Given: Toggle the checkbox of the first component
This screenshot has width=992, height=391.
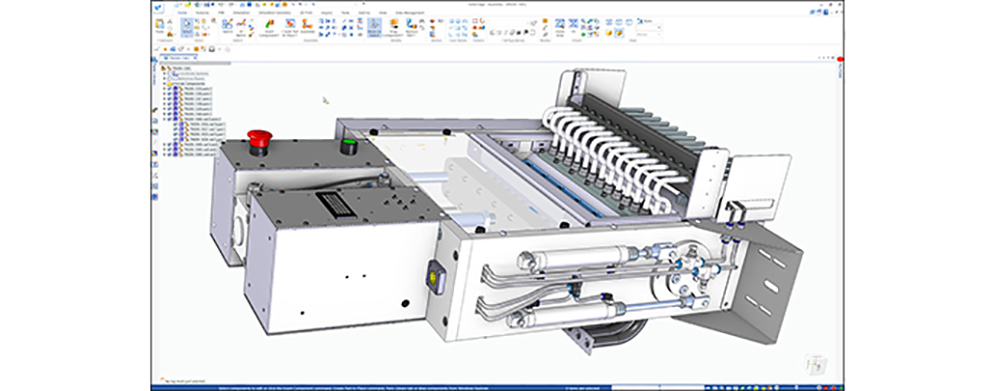Looking at the screenshot, I should [x=169, y=88].
